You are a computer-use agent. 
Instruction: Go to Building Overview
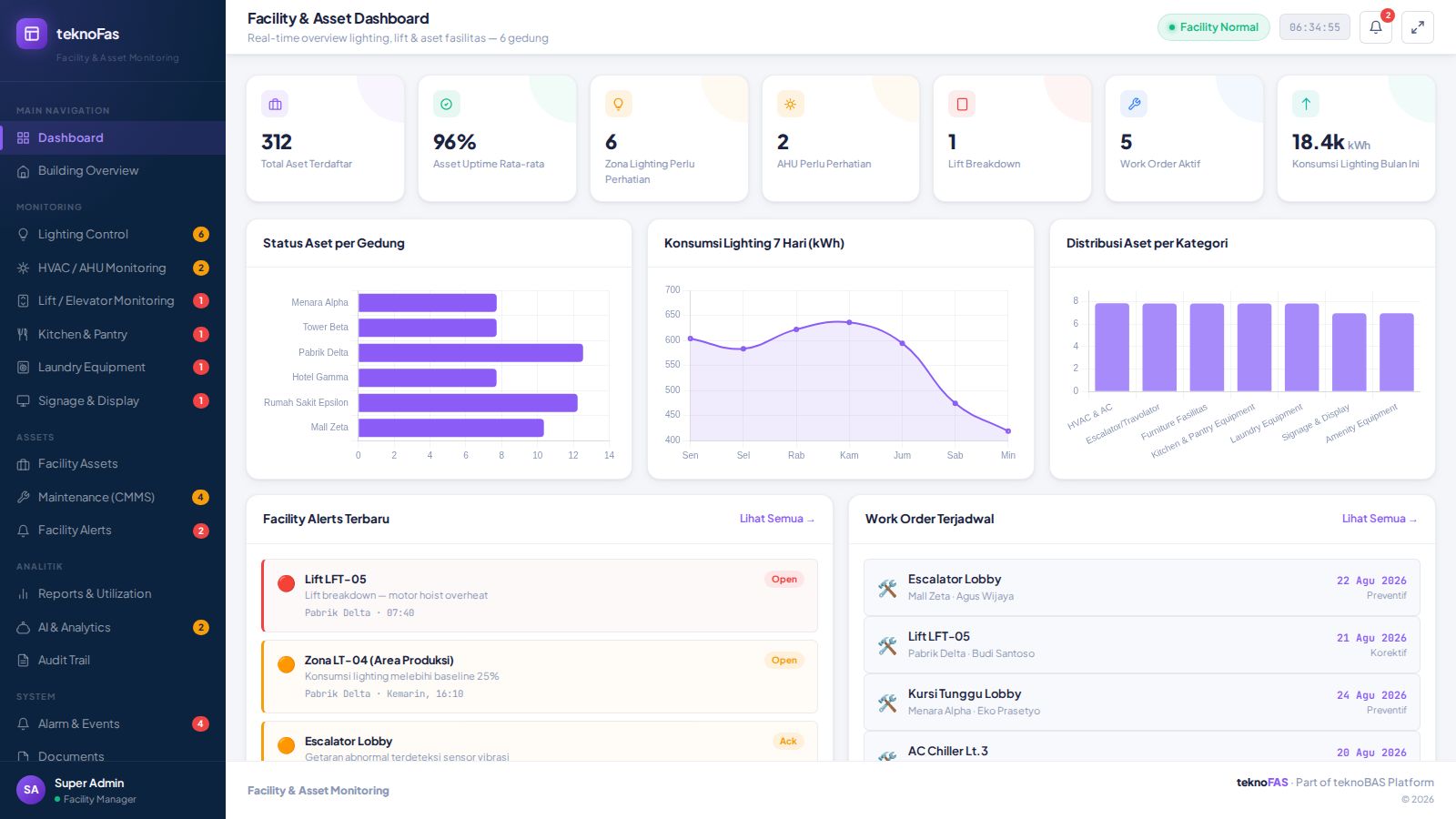click(113, 171)
